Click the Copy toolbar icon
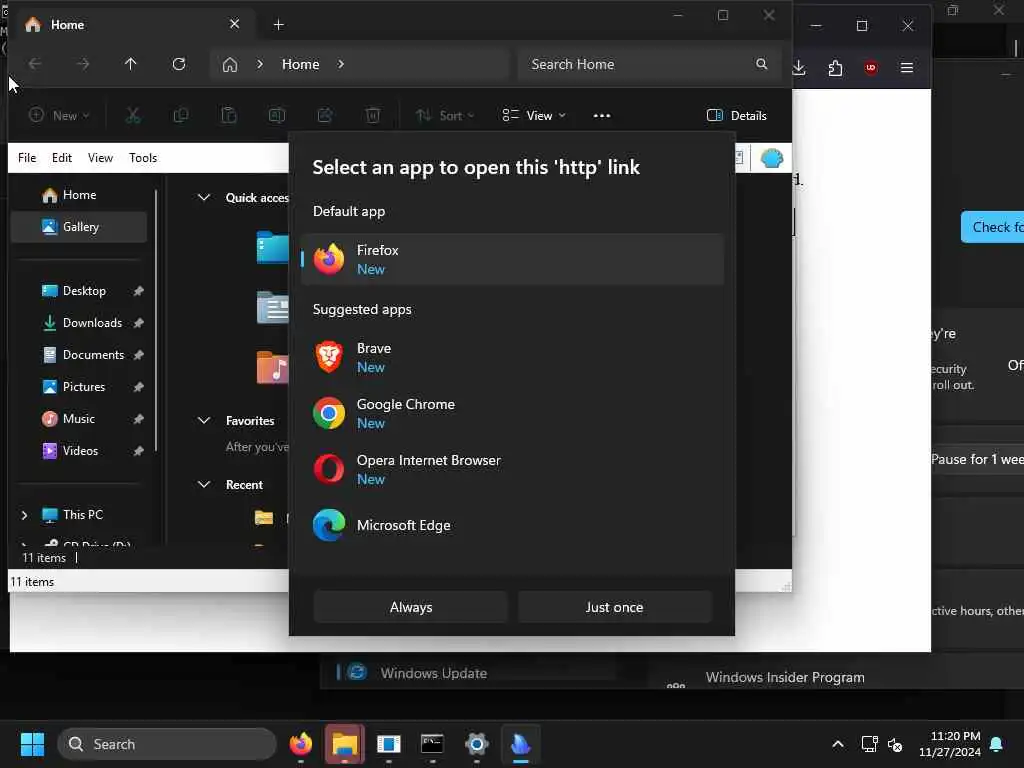 click(x=181, y=116)
